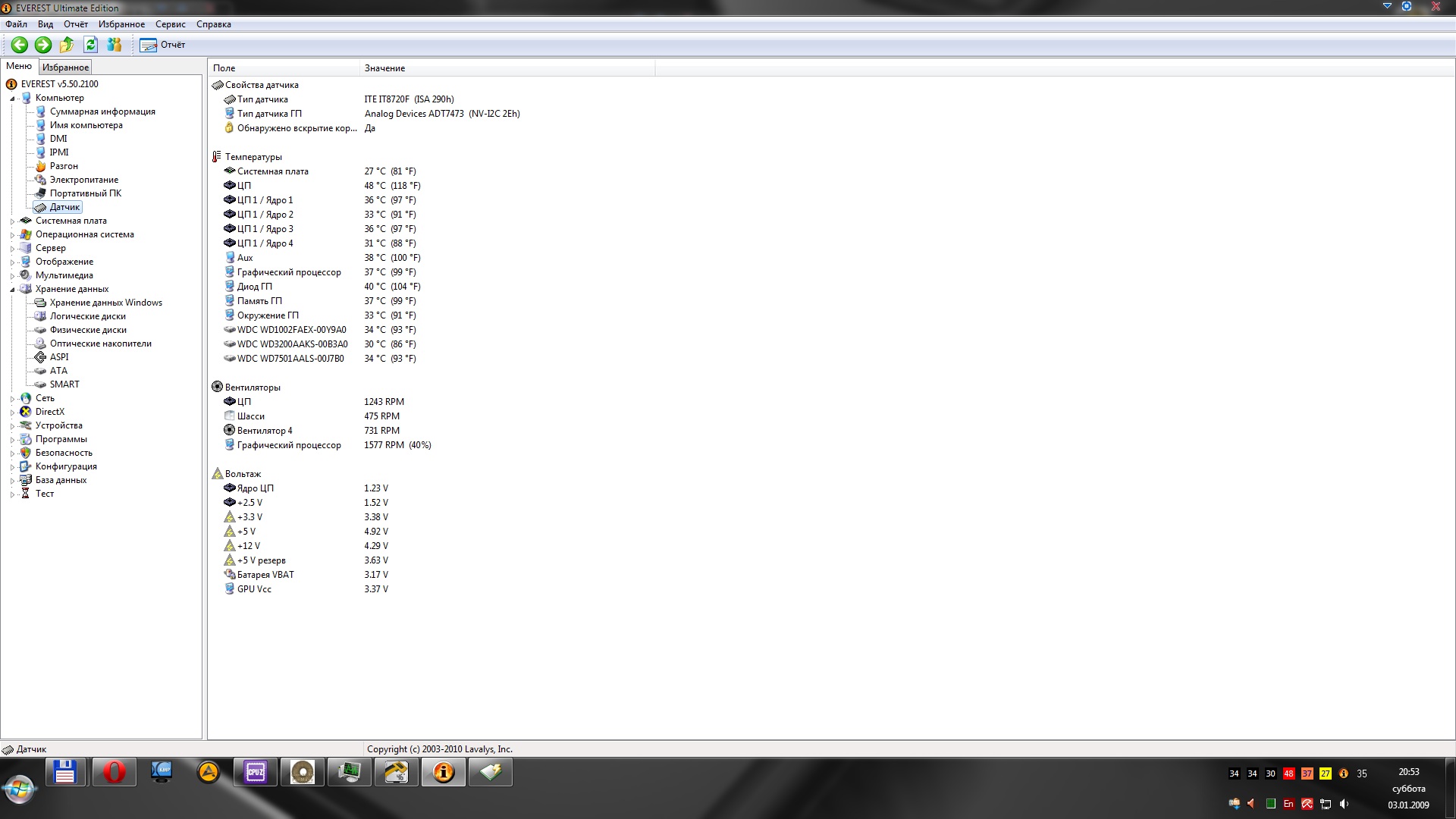Click the Программы icon in the tree
The image size is (1456, 819).
tap(26, 439)
